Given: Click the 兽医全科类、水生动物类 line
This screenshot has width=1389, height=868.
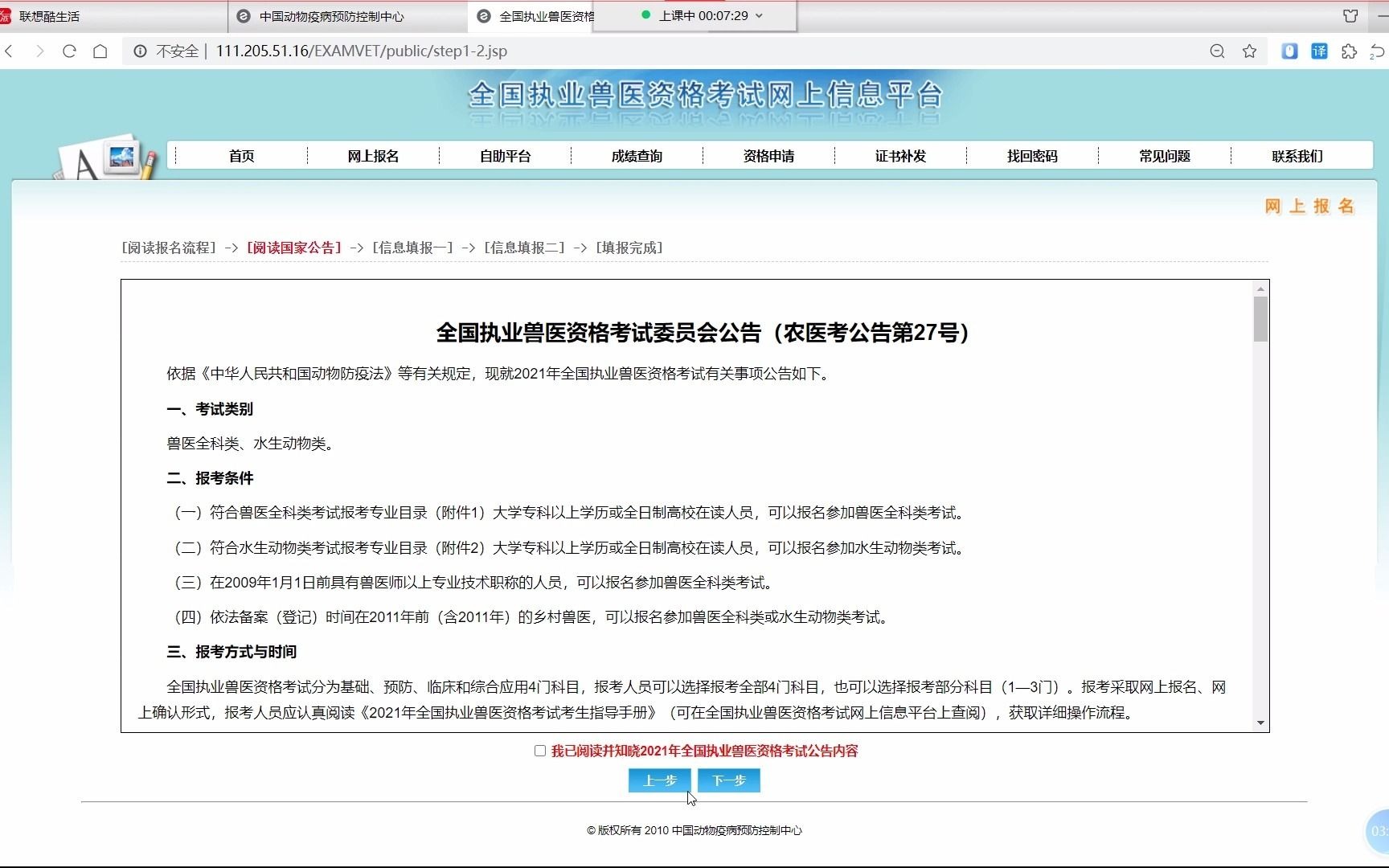Looking at the screenshot, I should pos(250,444).
